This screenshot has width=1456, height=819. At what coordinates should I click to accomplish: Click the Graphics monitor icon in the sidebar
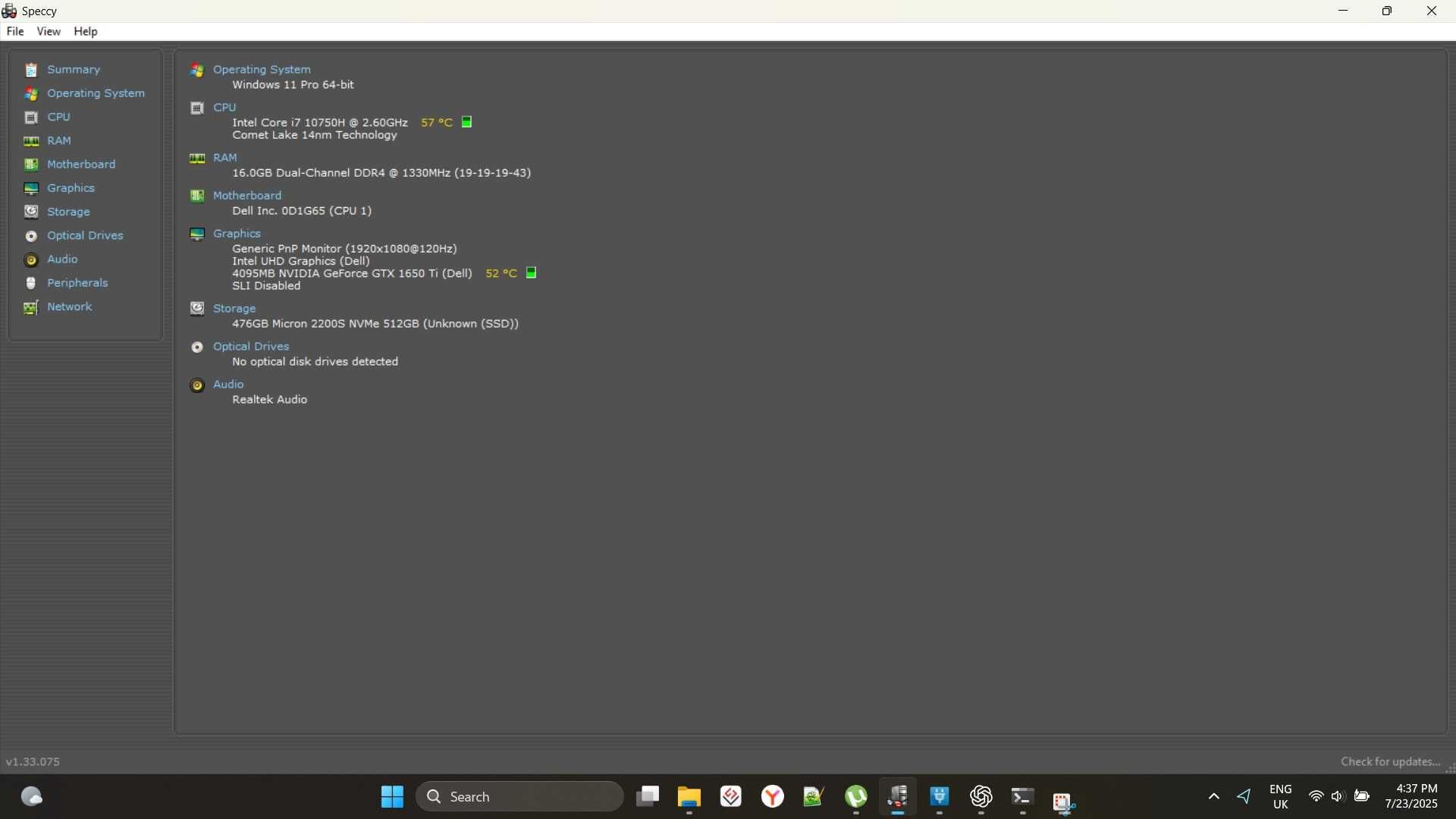pos(31,189)
